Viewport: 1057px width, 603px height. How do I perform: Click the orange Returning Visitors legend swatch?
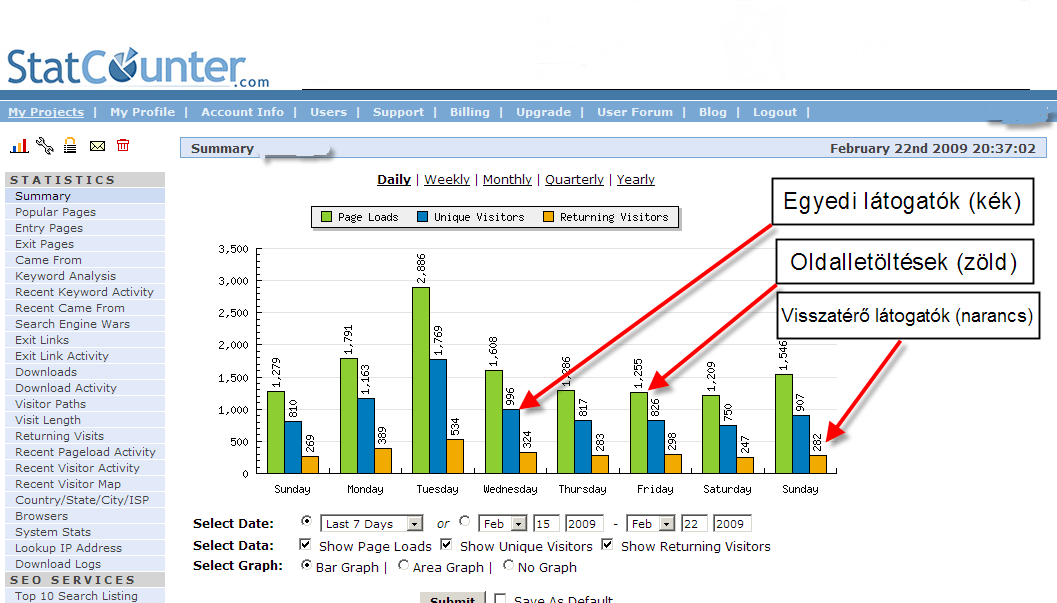tap(549, 217)
